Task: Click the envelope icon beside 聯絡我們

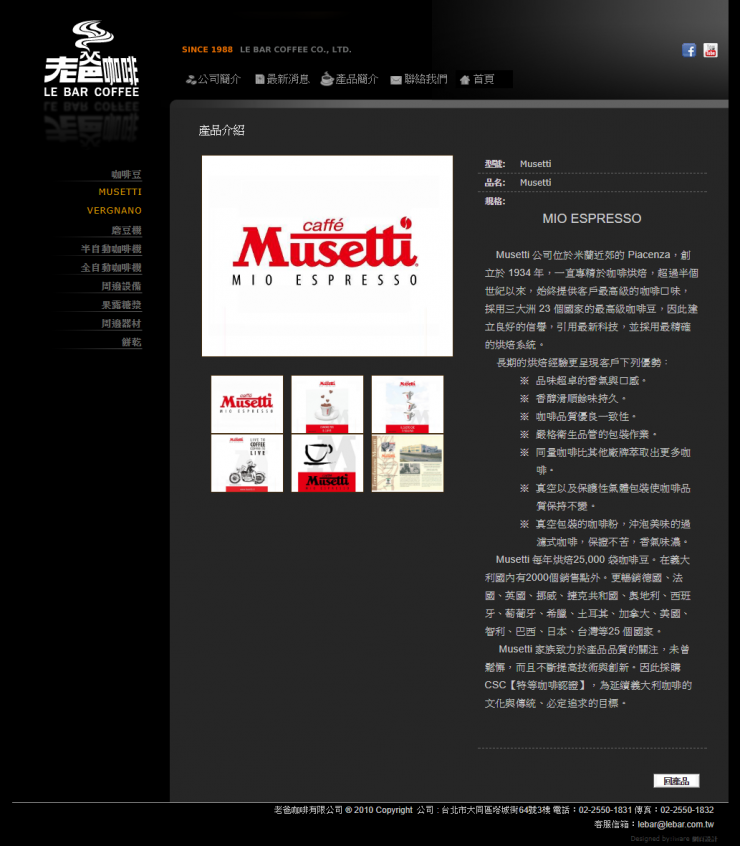Action: coord(396,80)
